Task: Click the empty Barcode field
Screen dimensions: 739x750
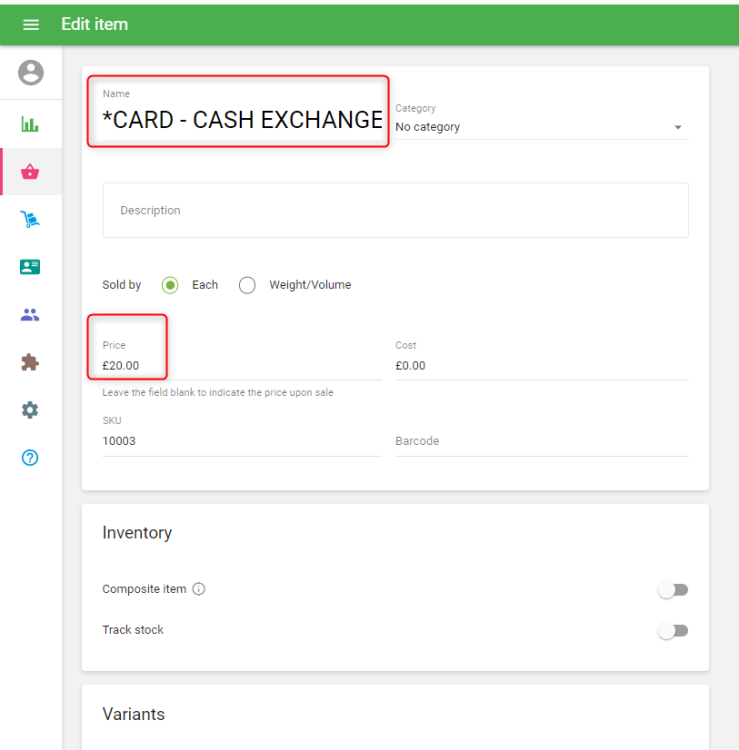Action: [x=541, y=441]
